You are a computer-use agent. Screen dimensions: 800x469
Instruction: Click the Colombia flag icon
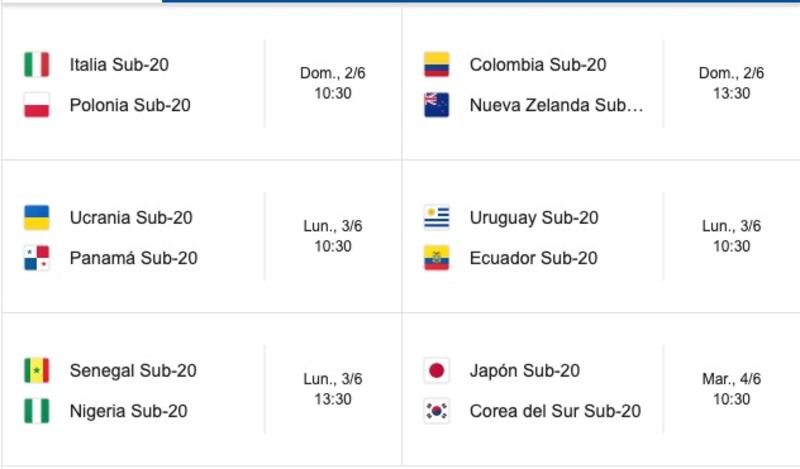pyautogui.click(x=437, y=64)
